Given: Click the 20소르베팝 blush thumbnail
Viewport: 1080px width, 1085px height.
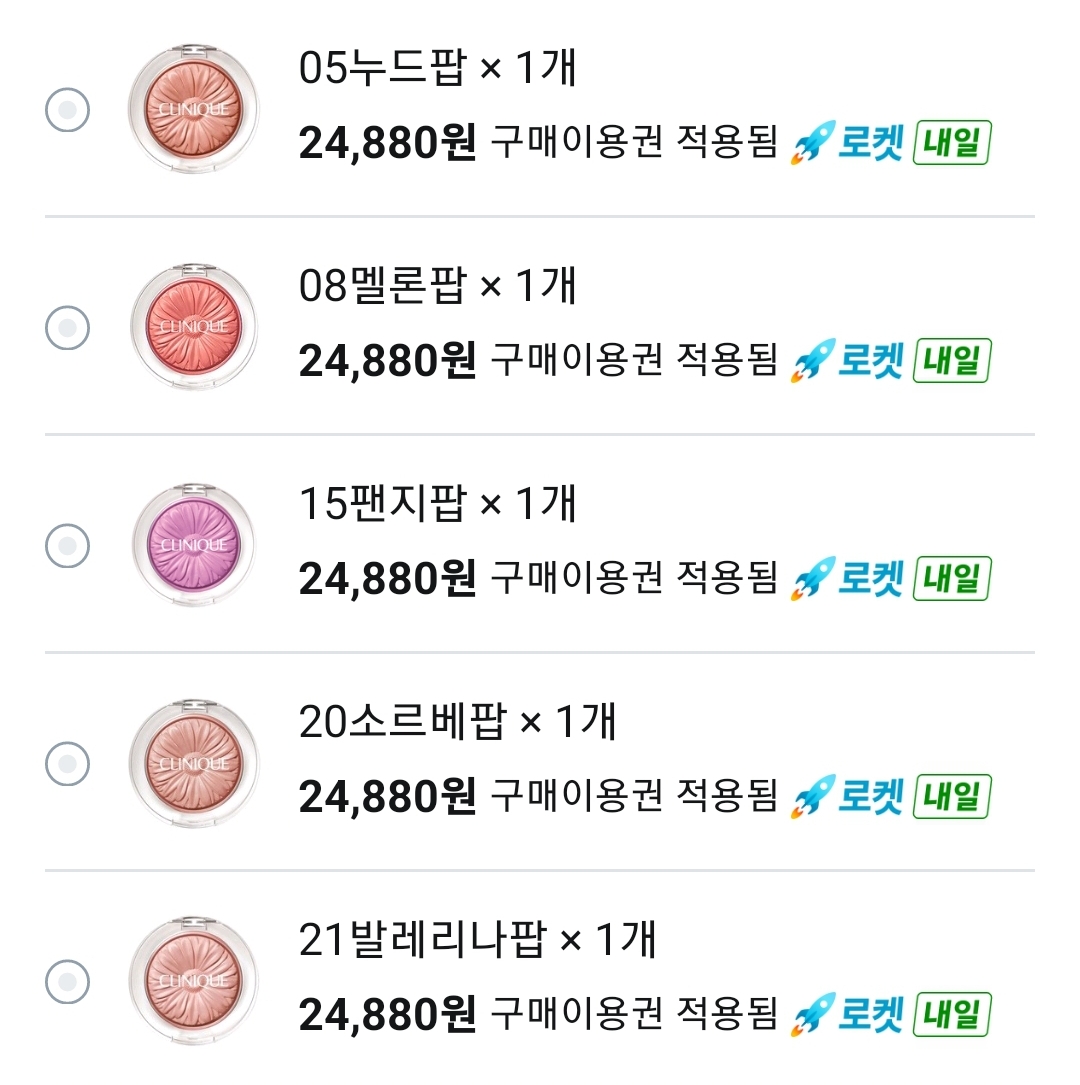Looking at the screenshot, I should coord(193,762).
